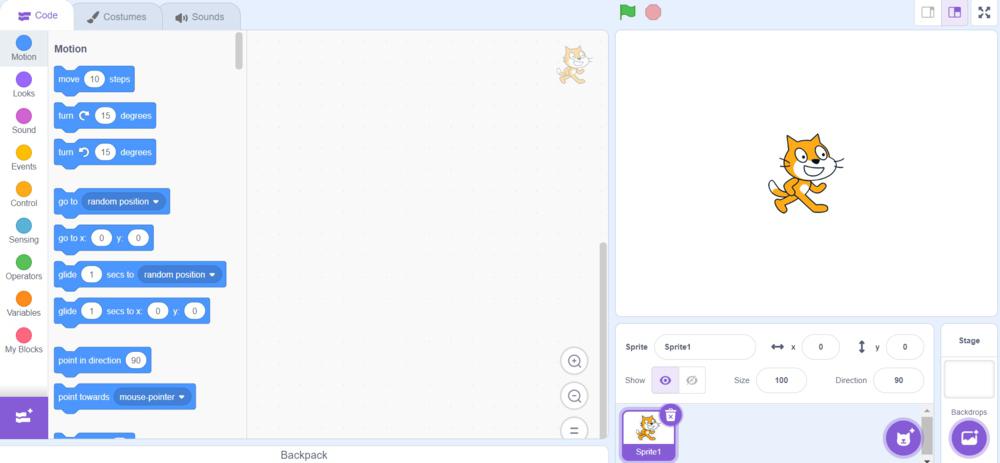The image size is (1000, 463).
Task: Click the sprite Size field 100
Action: pos(781,380)
